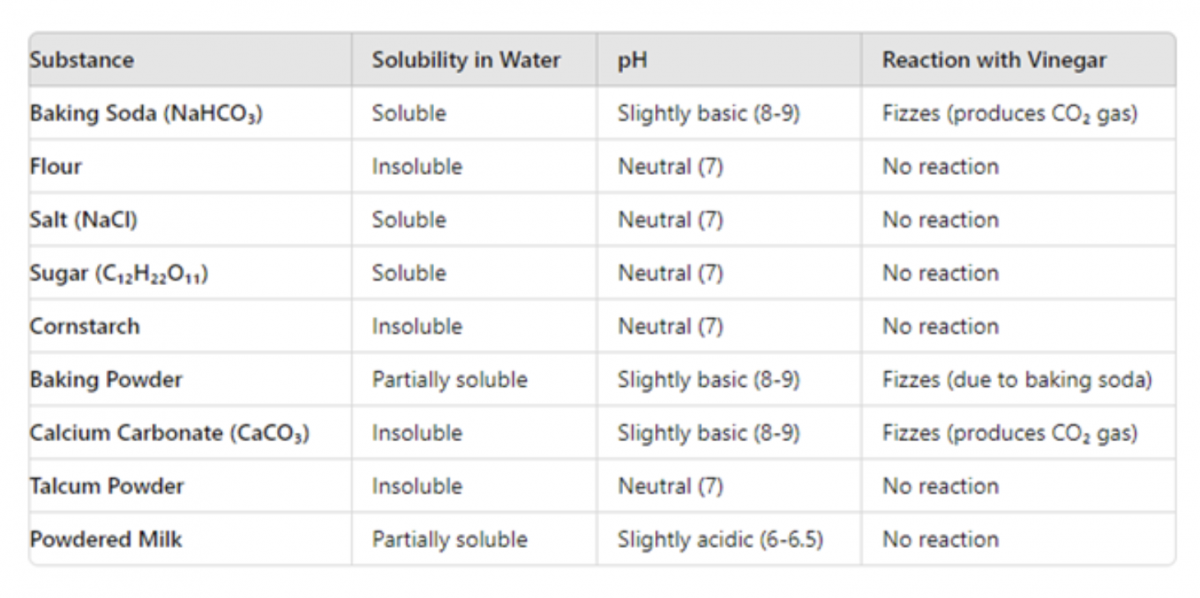
Task: Click the Reaction with Vinegar header
Action: (994, 60)
